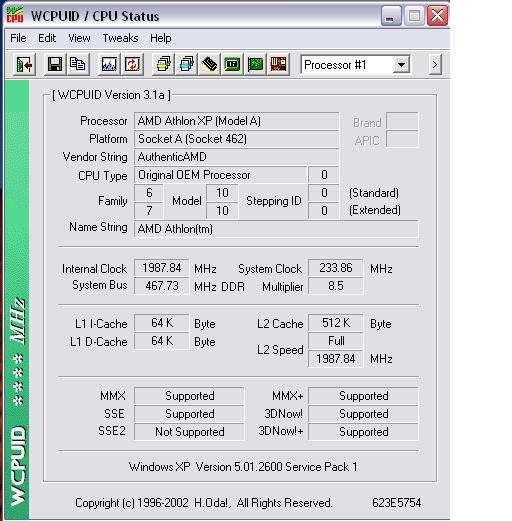Click the Internal Clock value 1987.84
This screenshot has width=512, height=521.
pos(162,268)
